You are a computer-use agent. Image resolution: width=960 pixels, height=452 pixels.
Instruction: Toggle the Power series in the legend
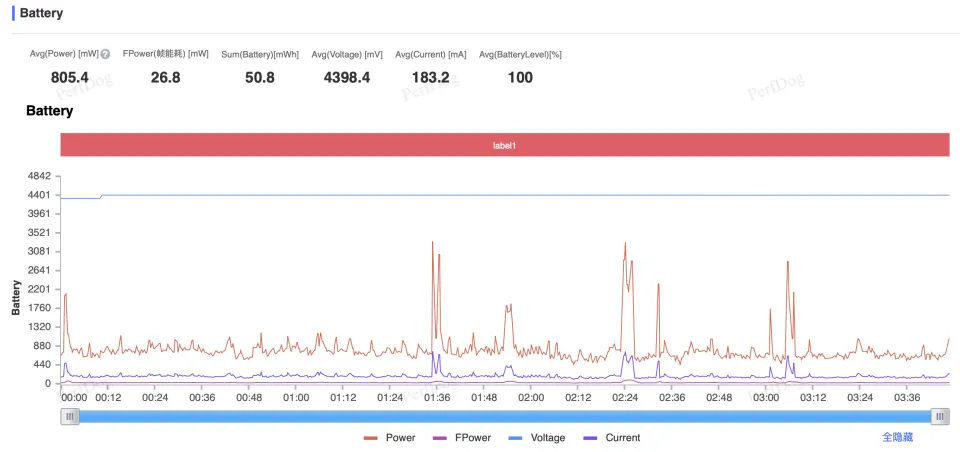coord(390,438)
